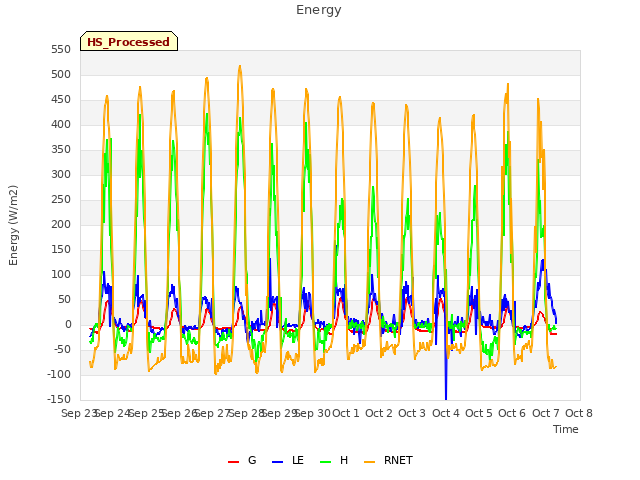Click the -50 y-axis tick label

(x=63, y=349)
